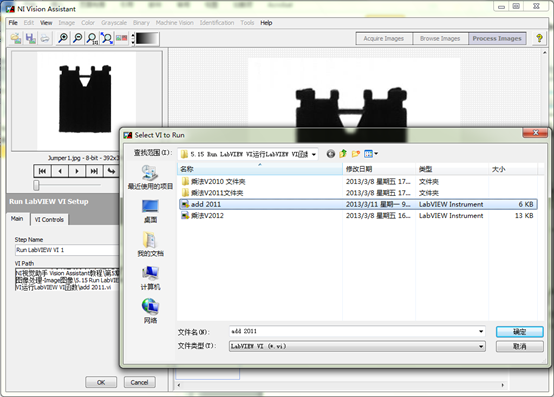
Task: Click the Zoom to Fit icon
Action: (x=107, y=38)
